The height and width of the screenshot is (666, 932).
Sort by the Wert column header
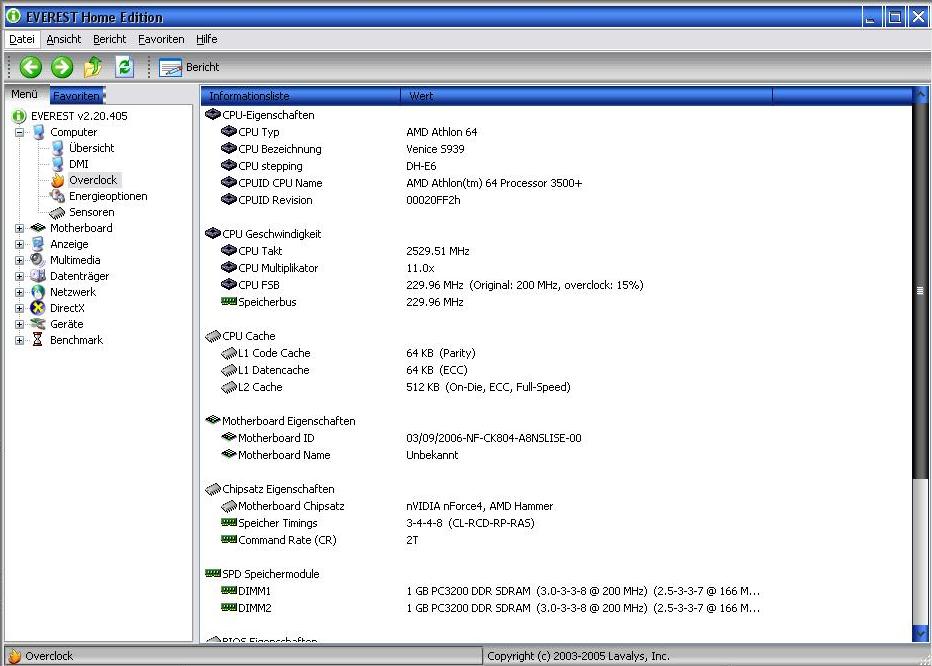587,96
